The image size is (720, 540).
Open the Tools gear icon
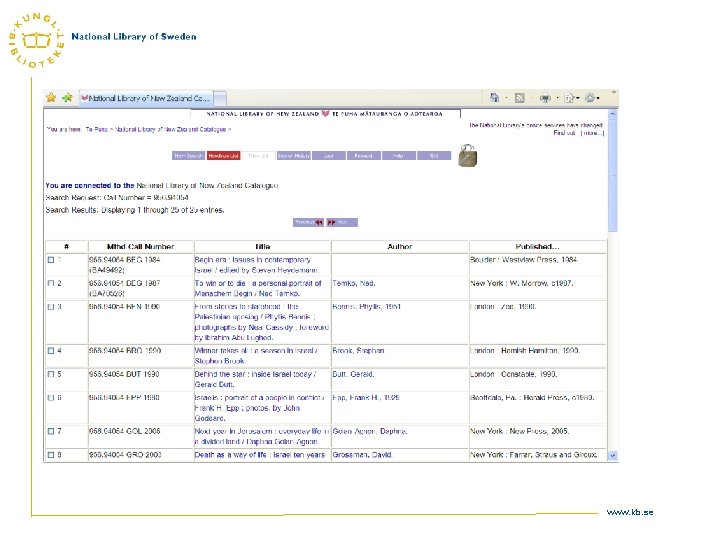(591, 98)
